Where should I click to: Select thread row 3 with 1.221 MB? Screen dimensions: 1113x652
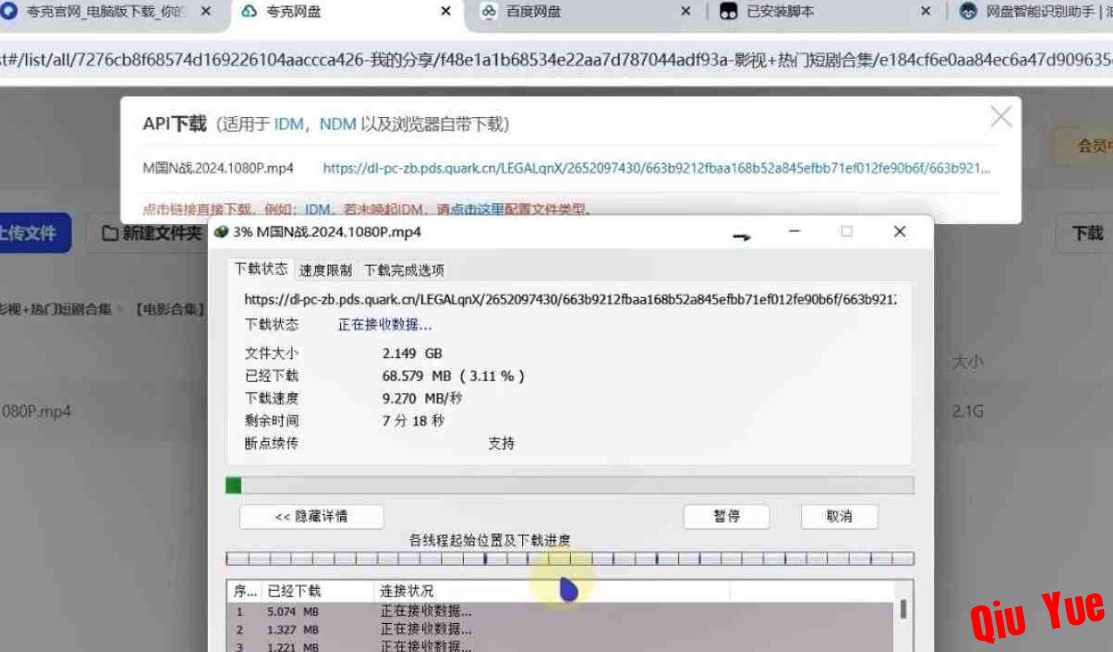pos(561,646)
